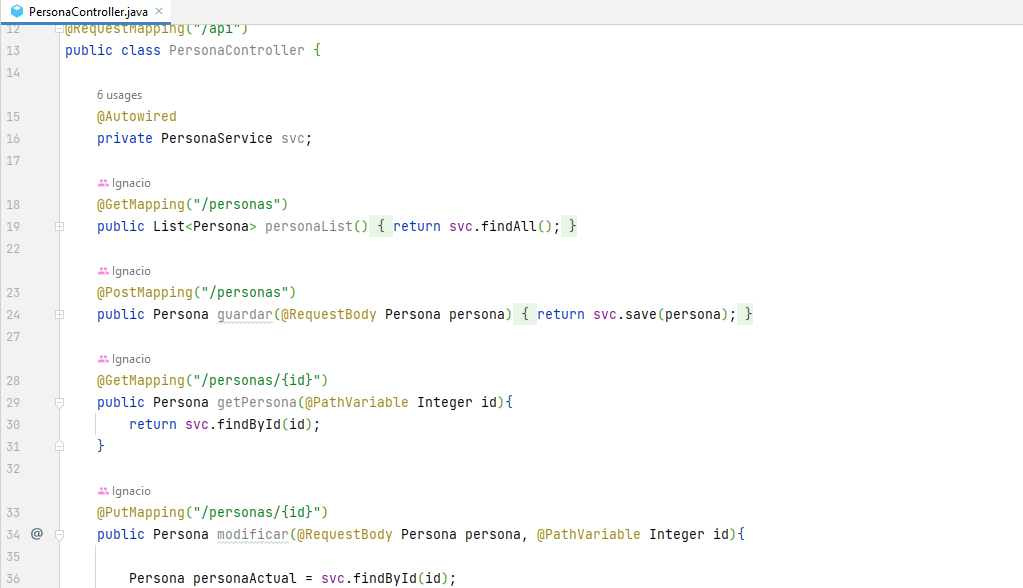Expand folded guardar method on line 24

point(59,315)
